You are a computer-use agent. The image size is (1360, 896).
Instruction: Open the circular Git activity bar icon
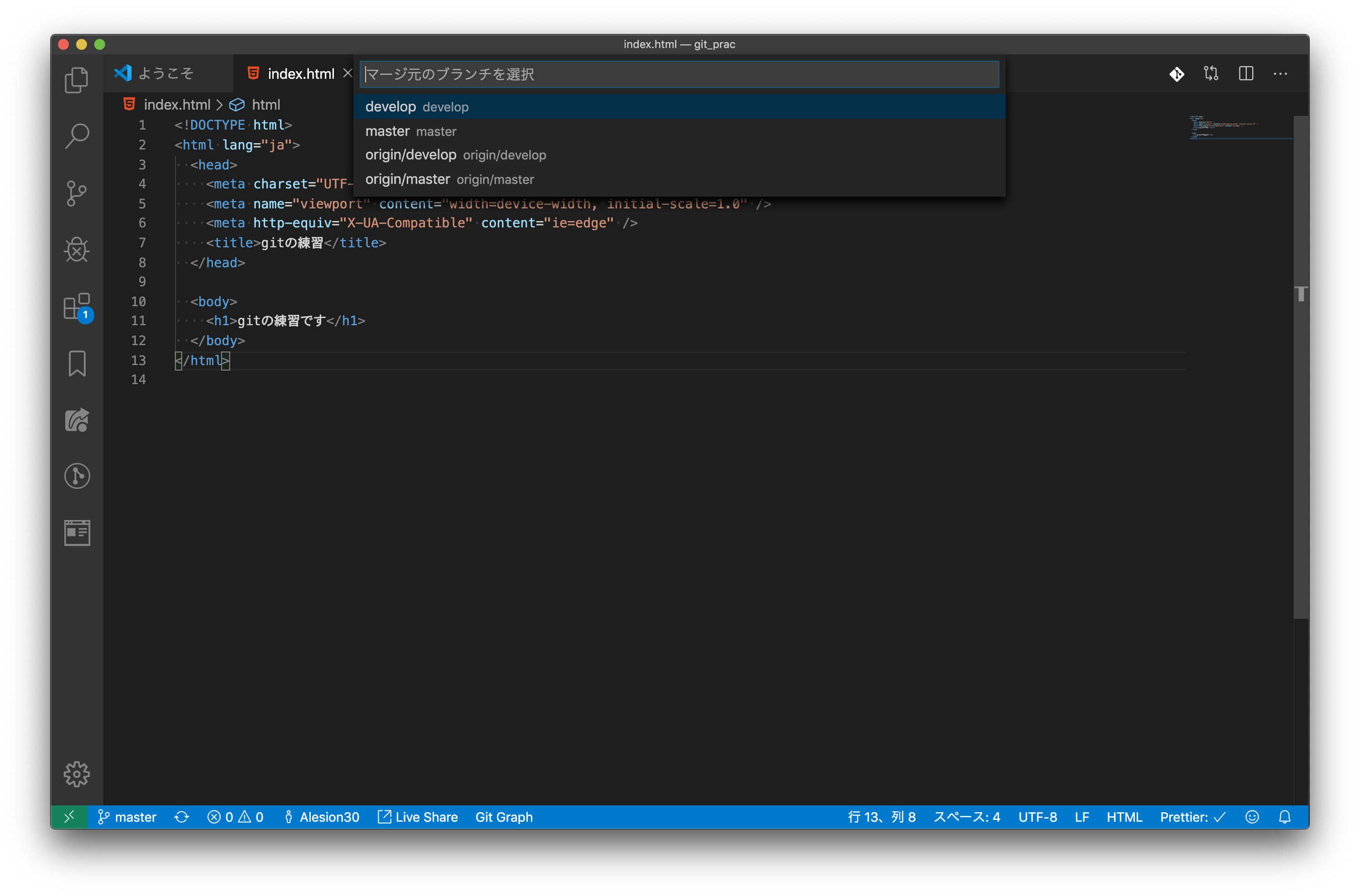click(x=77, y=476)
